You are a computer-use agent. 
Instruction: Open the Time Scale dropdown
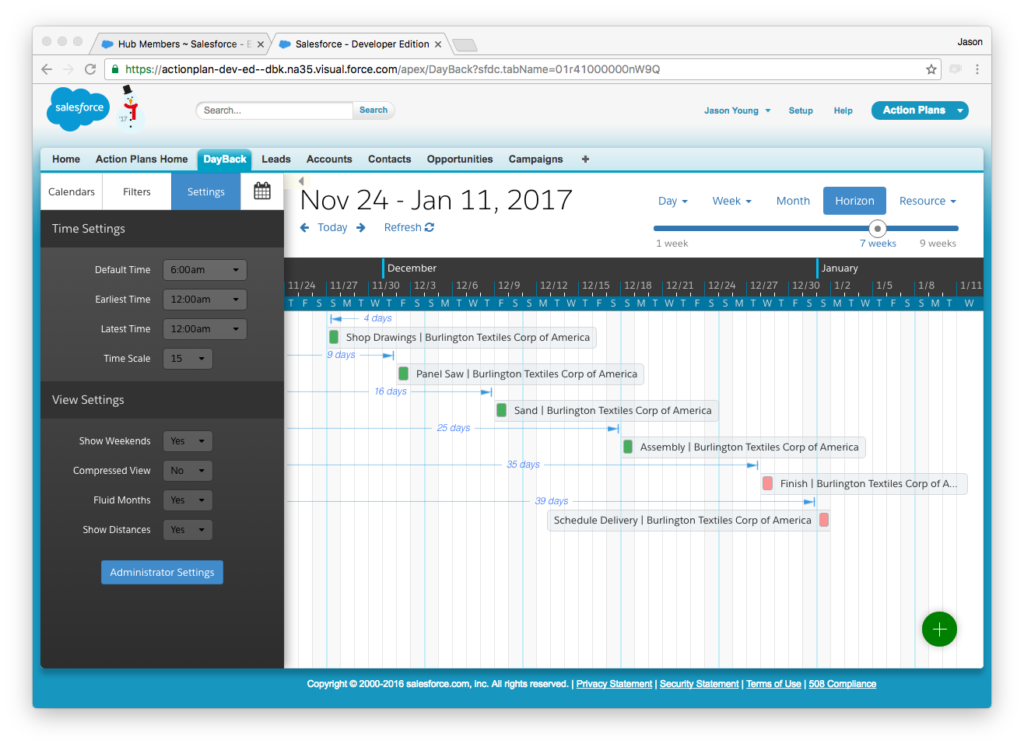coord(187,358)
